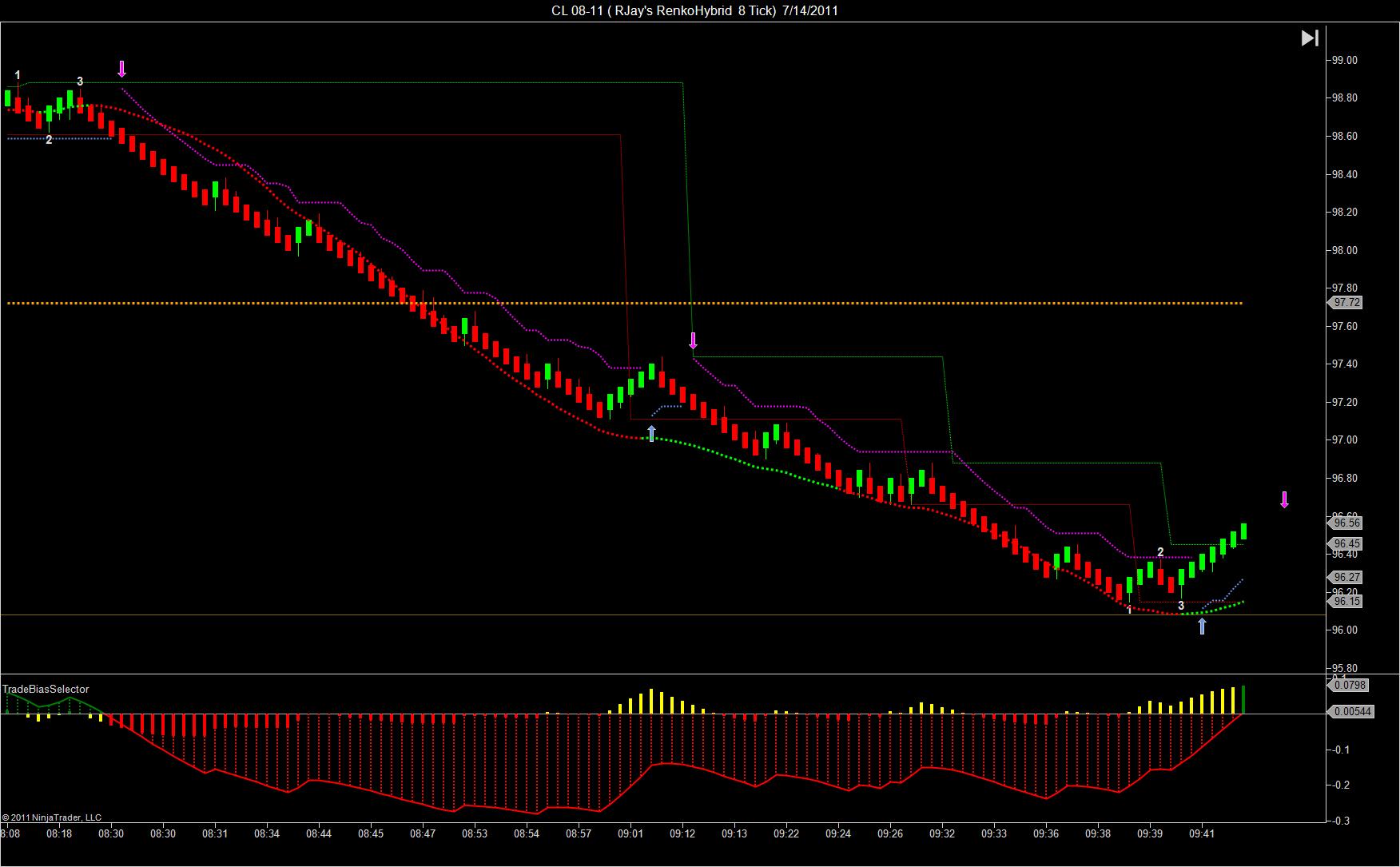The width and height of the screenshot is (1400, 867).
Task: Click the 95.80 price axis label
Action: (1343, 669)
